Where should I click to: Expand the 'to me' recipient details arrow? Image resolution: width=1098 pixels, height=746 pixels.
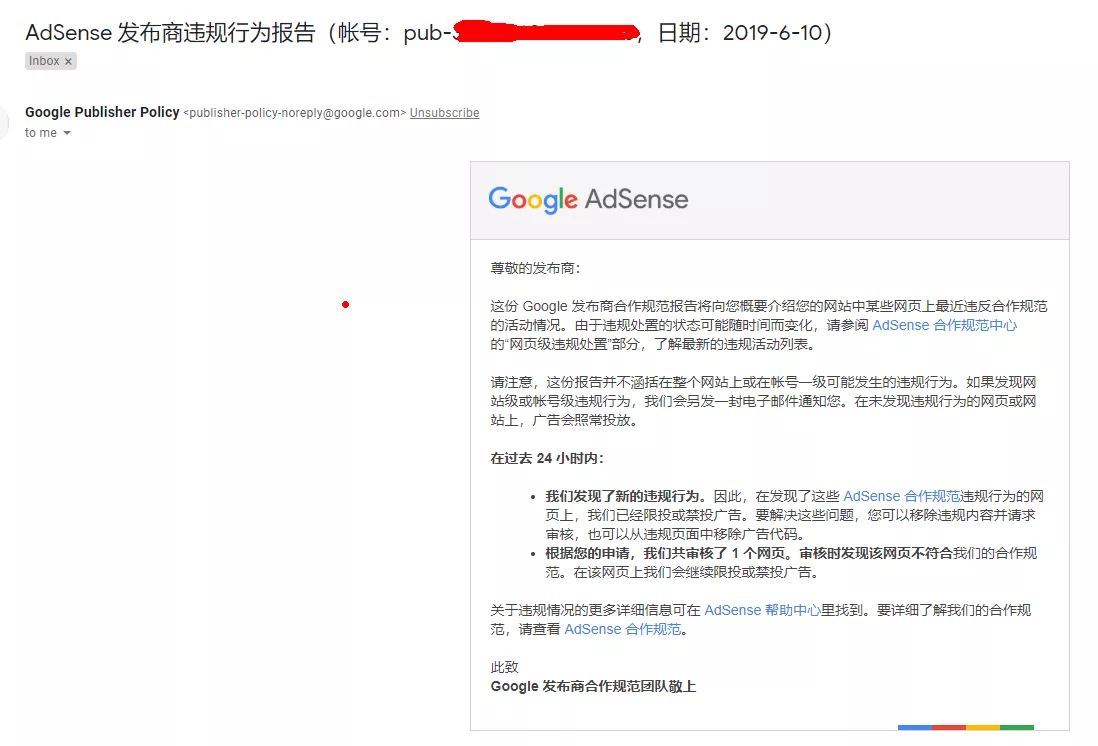click(67, 133)
